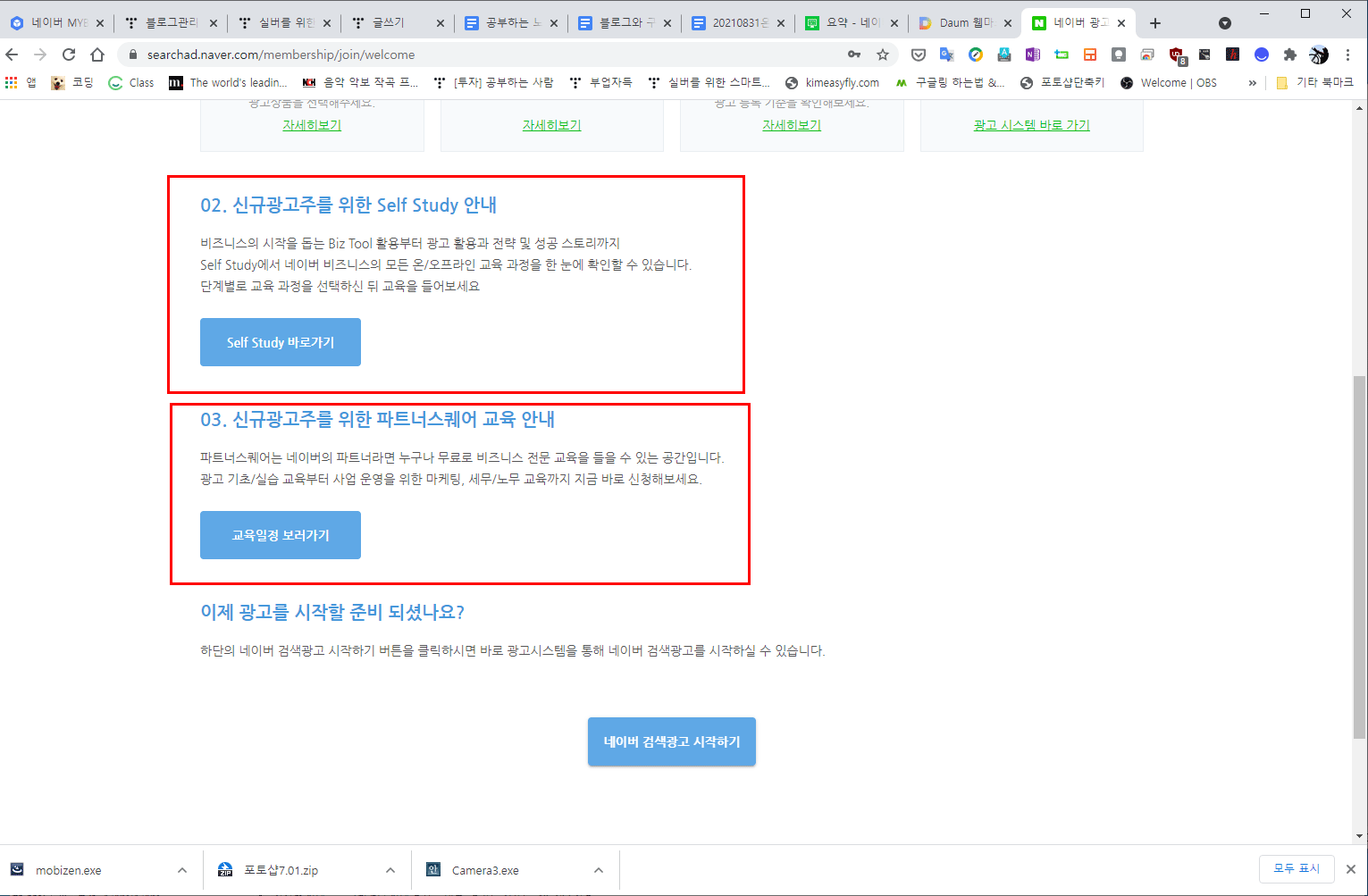Go back using the browser back arrow

(13, 54)
